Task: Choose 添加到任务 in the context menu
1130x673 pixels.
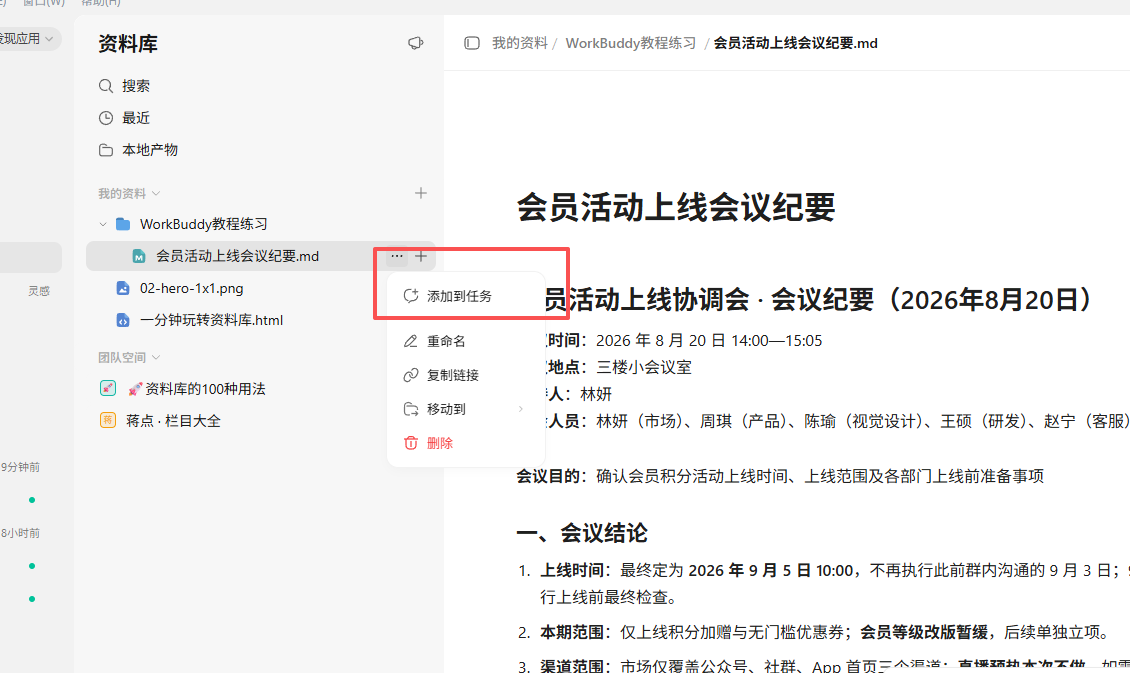Action: [x=466, y=295]
